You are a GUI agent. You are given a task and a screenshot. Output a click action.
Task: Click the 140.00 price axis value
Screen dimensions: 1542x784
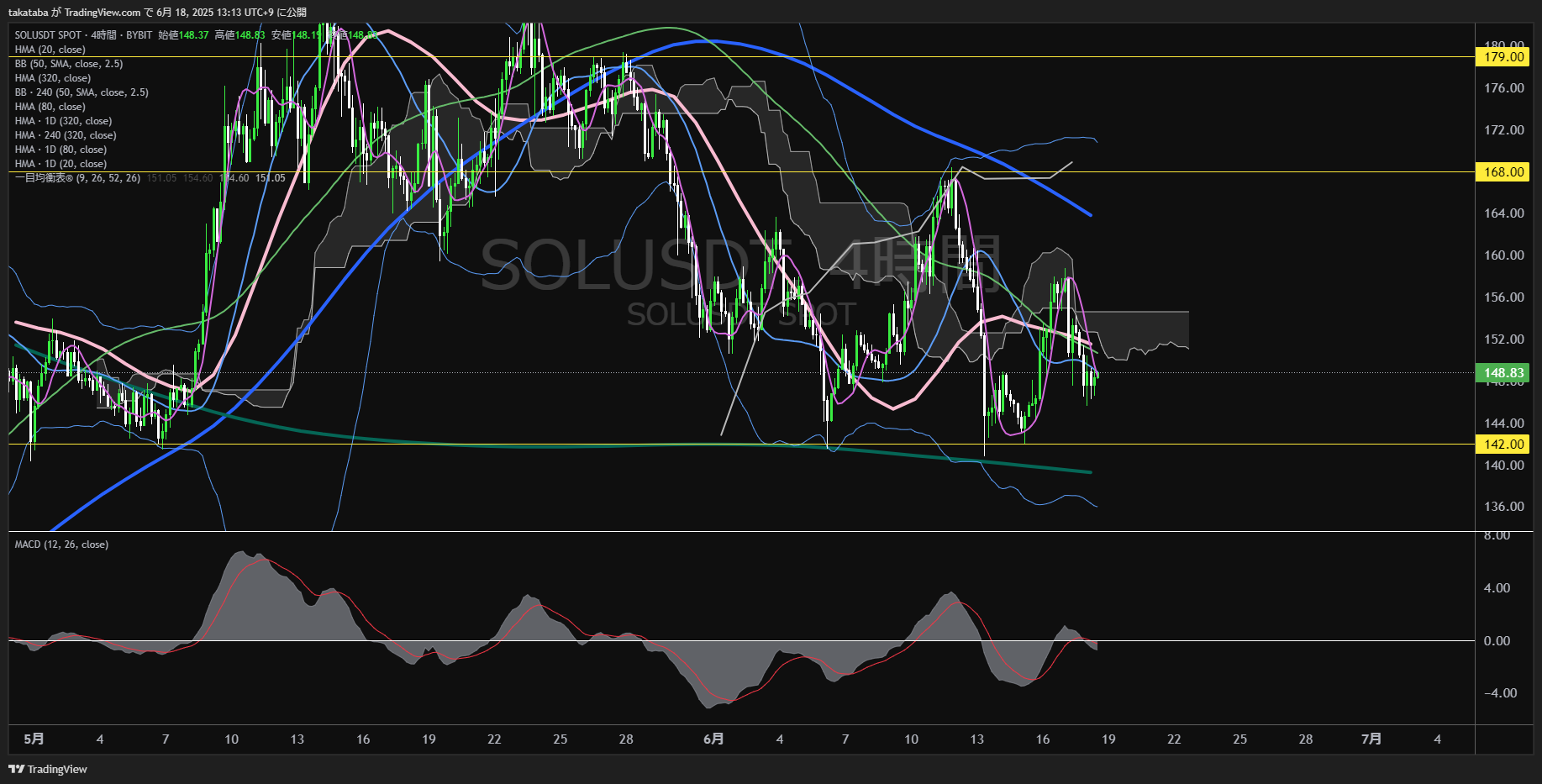coord(1504,466)
